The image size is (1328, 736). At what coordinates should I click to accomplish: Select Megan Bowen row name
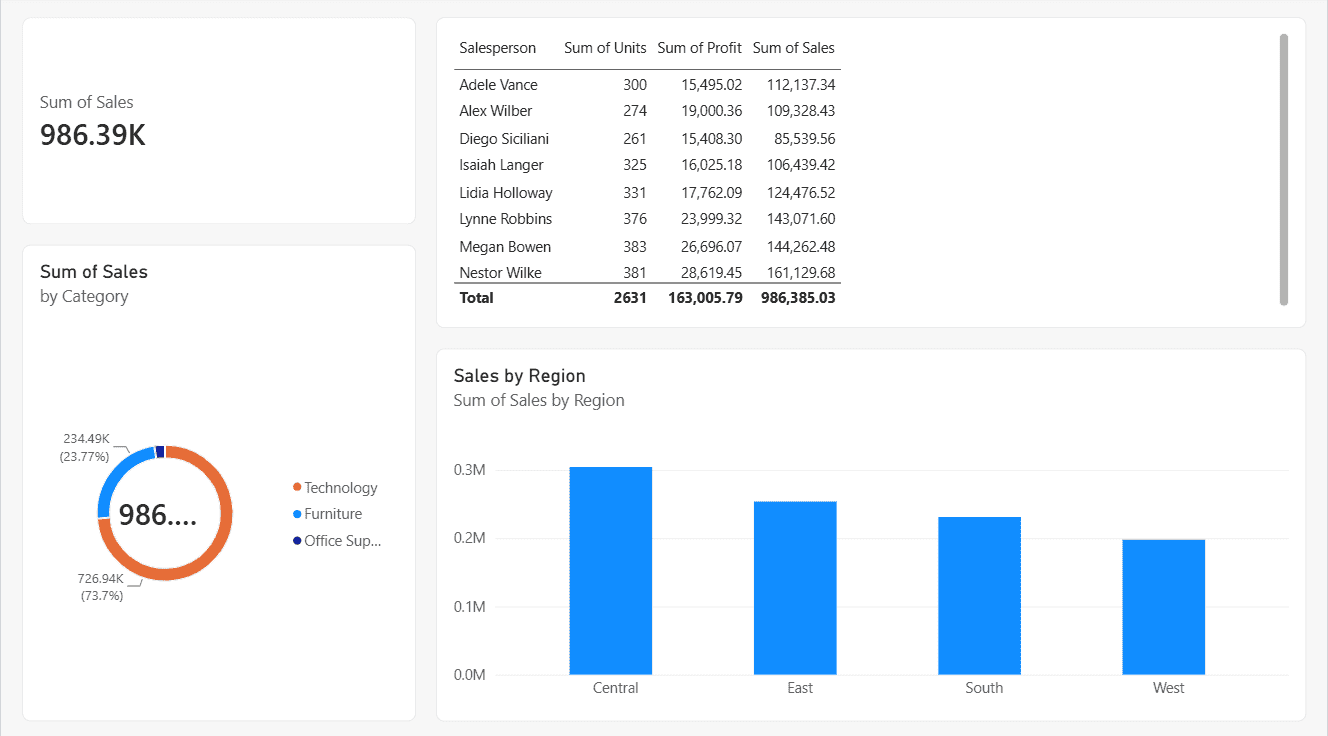(505, 247)
